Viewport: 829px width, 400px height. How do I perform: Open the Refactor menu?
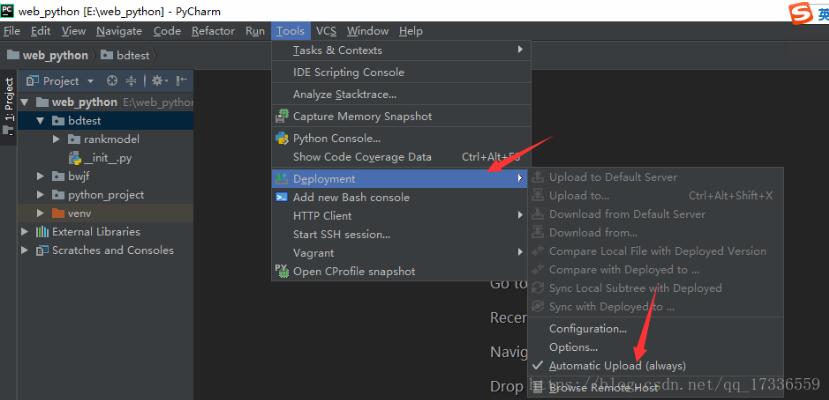click(x=213, y=31)
